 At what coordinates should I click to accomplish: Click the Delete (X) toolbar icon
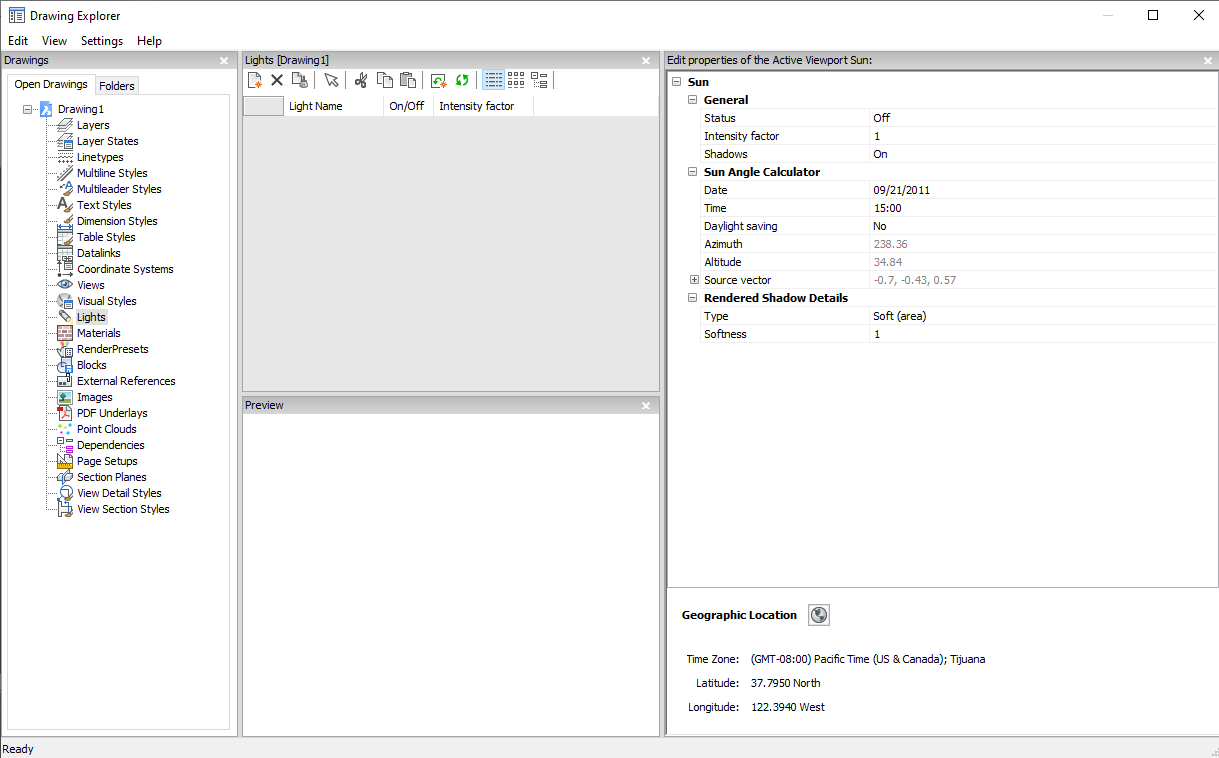[277, 80]
